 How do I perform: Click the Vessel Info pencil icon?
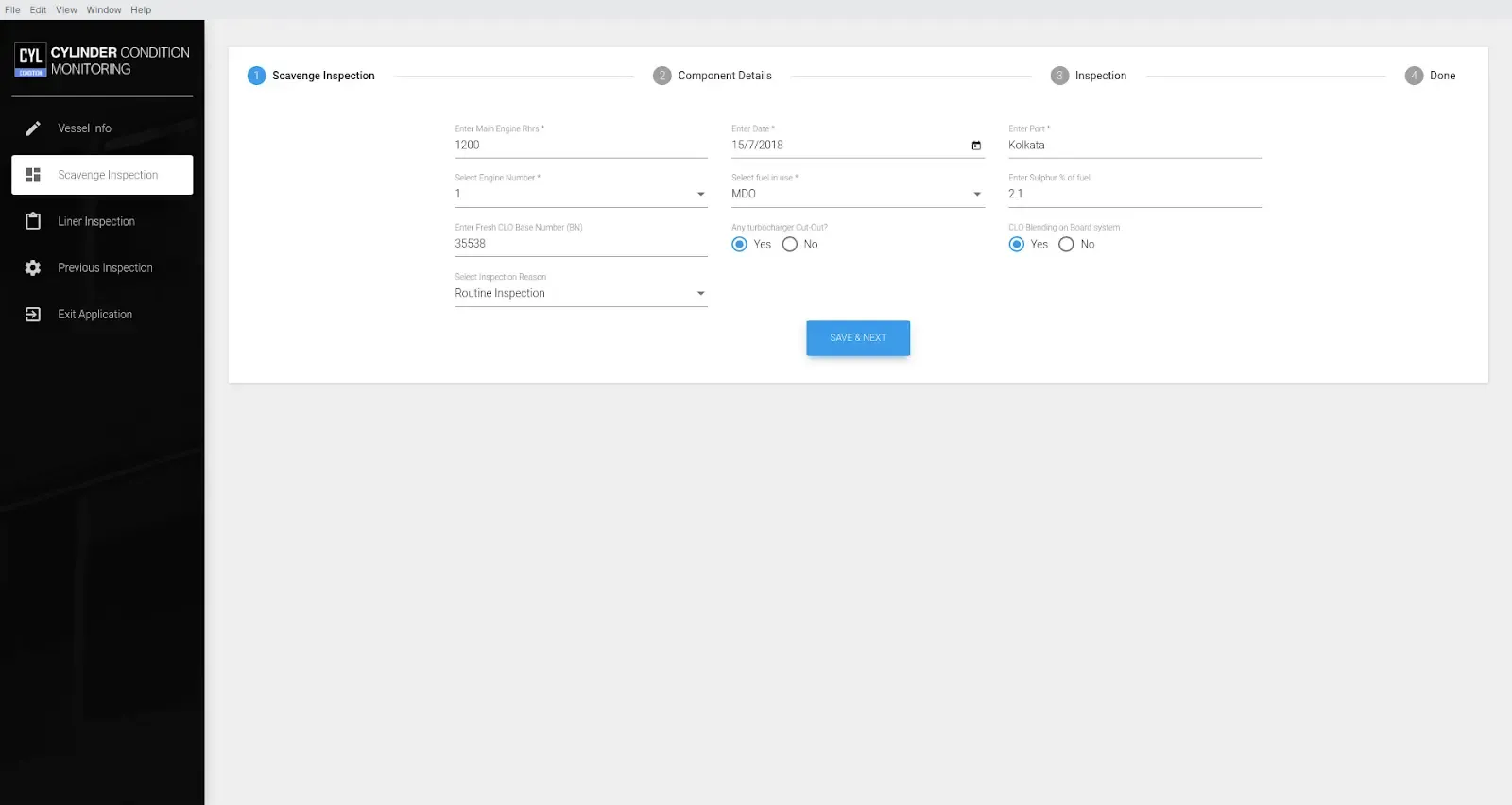pos(33,128)
